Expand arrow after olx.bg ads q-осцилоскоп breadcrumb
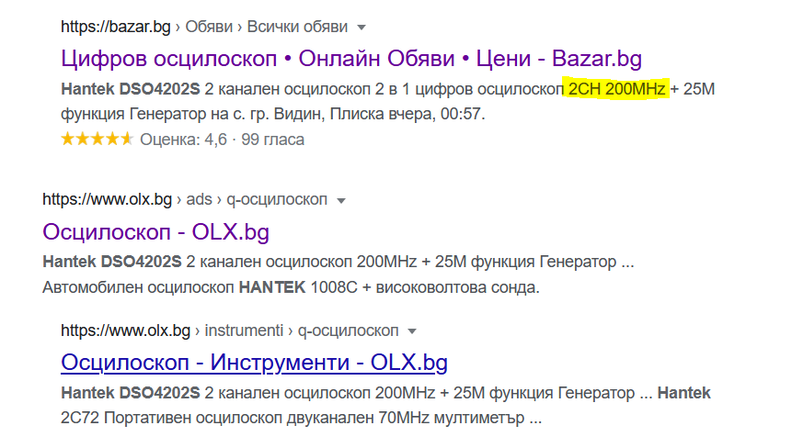Viewport: 792px width, 448px height. click(341, 201)
